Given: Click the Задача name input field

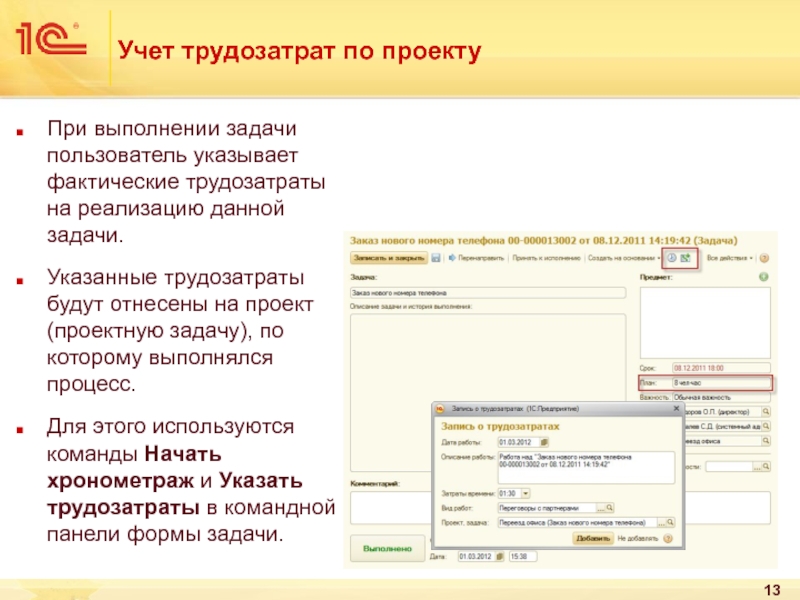Looking at the screenshot, I should pyautogui.click(x=488, y=293).
